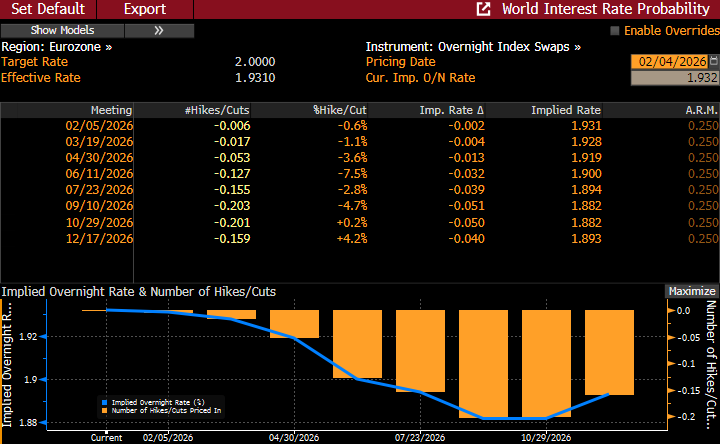Click the pop-out window icon beside the title

(484, 9)
